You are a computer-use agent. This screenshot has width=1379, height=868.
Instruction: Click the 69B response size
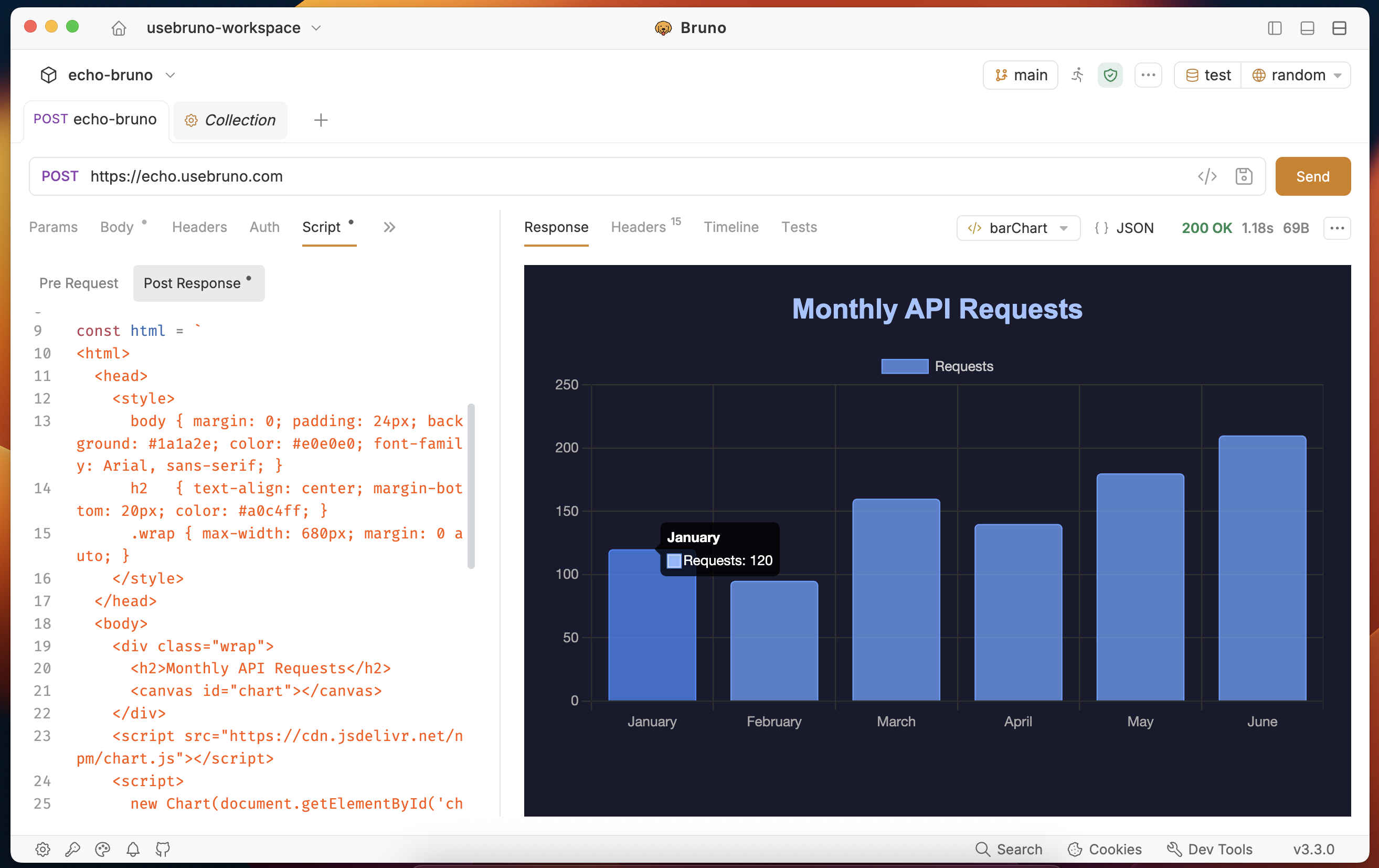pyautogui.click(x=1296, y=228)
